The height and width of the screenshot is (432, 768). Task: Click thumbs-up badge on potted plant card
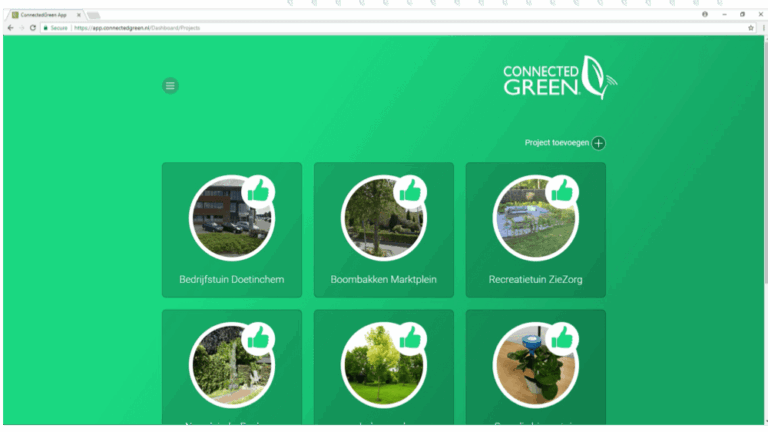pyautogui.click(x=562, y=339)
